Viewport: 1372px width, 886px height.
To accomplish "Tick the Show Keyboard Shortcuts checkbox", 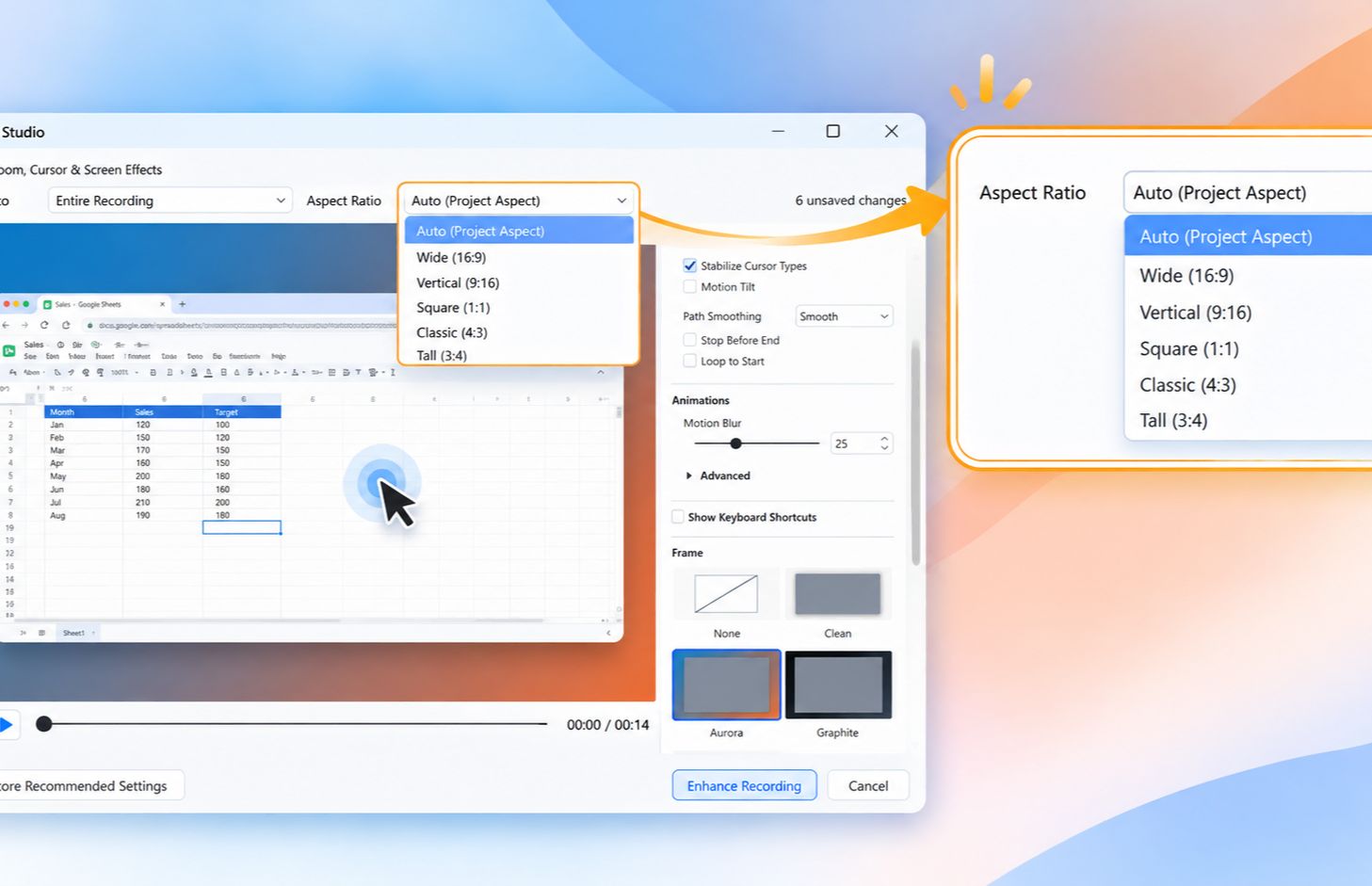I will (x=678, y=517).
